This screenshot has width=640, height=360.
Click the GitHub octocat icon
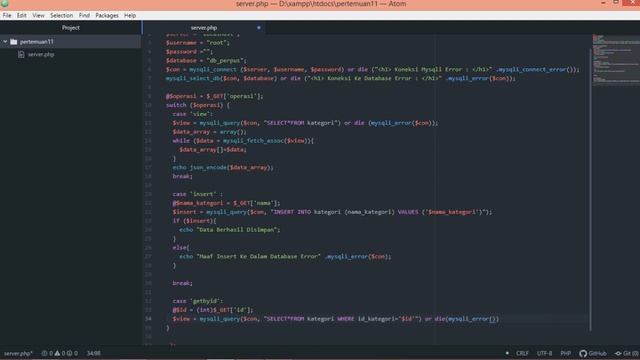coord(583,353)
